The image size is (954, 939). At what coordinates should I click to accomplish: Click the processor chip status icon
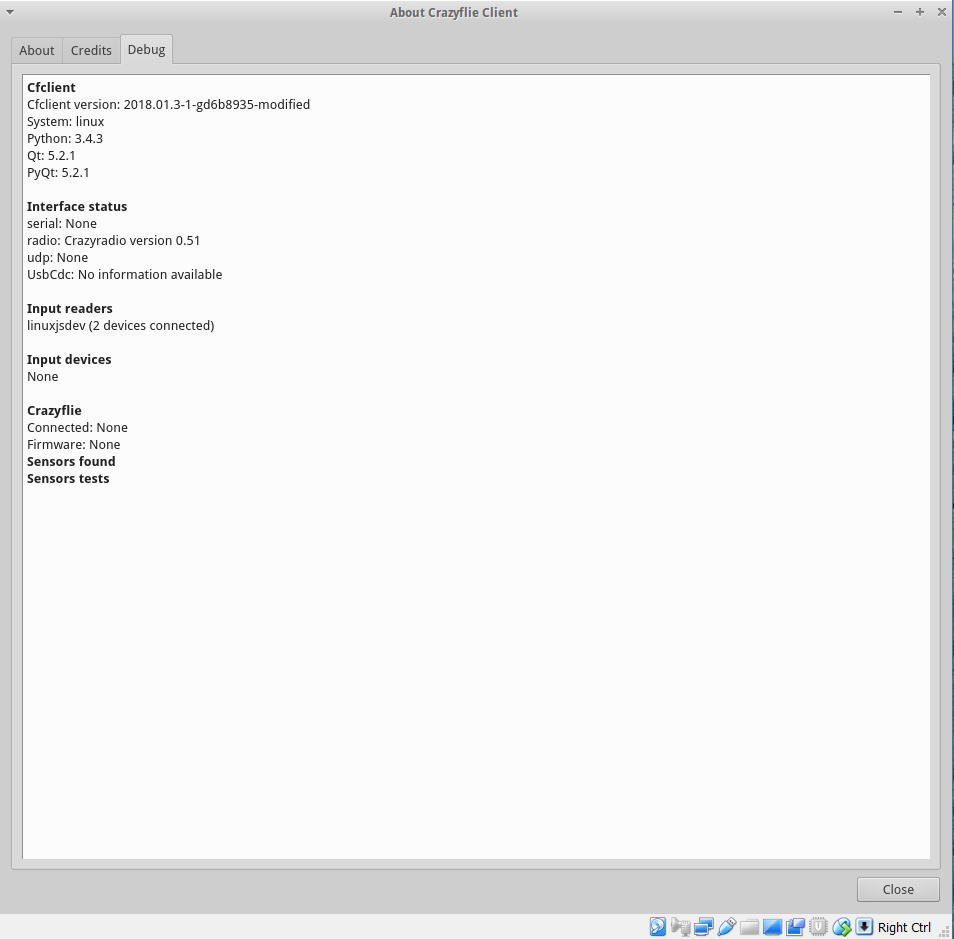(819, 927)
